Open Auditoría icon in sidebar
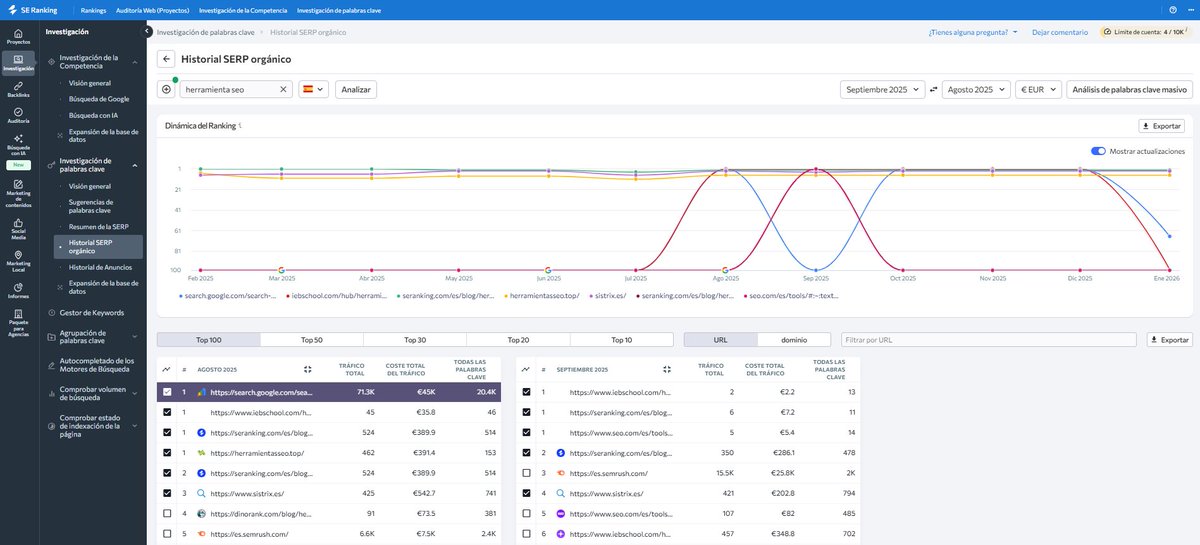 click(18, 117)
